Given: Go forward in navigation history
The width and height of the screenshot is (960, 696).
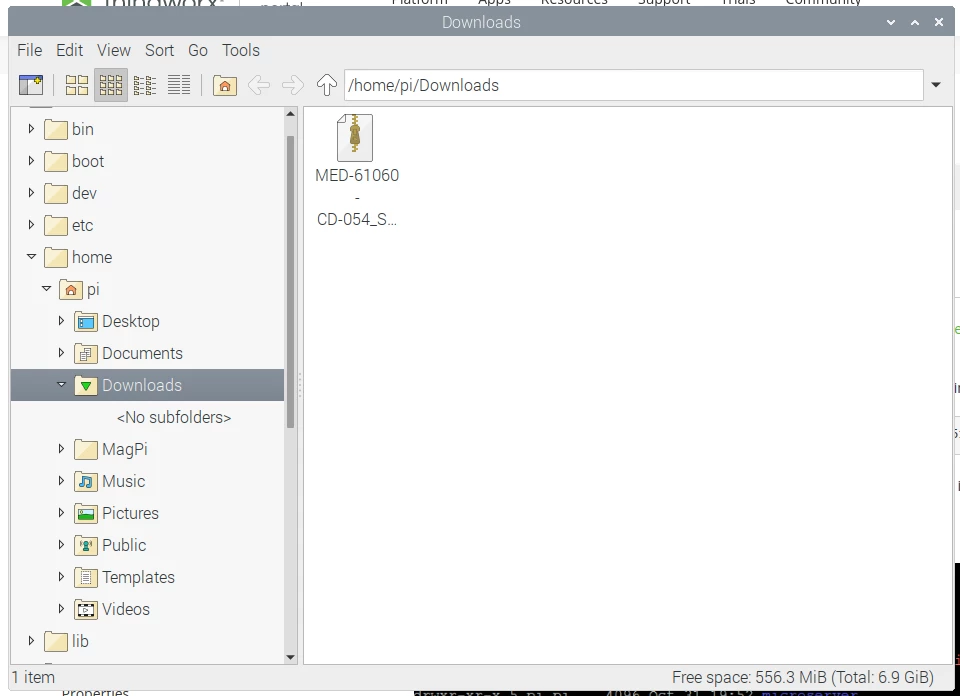Looking at the screenshot, I should pos(291,85).
